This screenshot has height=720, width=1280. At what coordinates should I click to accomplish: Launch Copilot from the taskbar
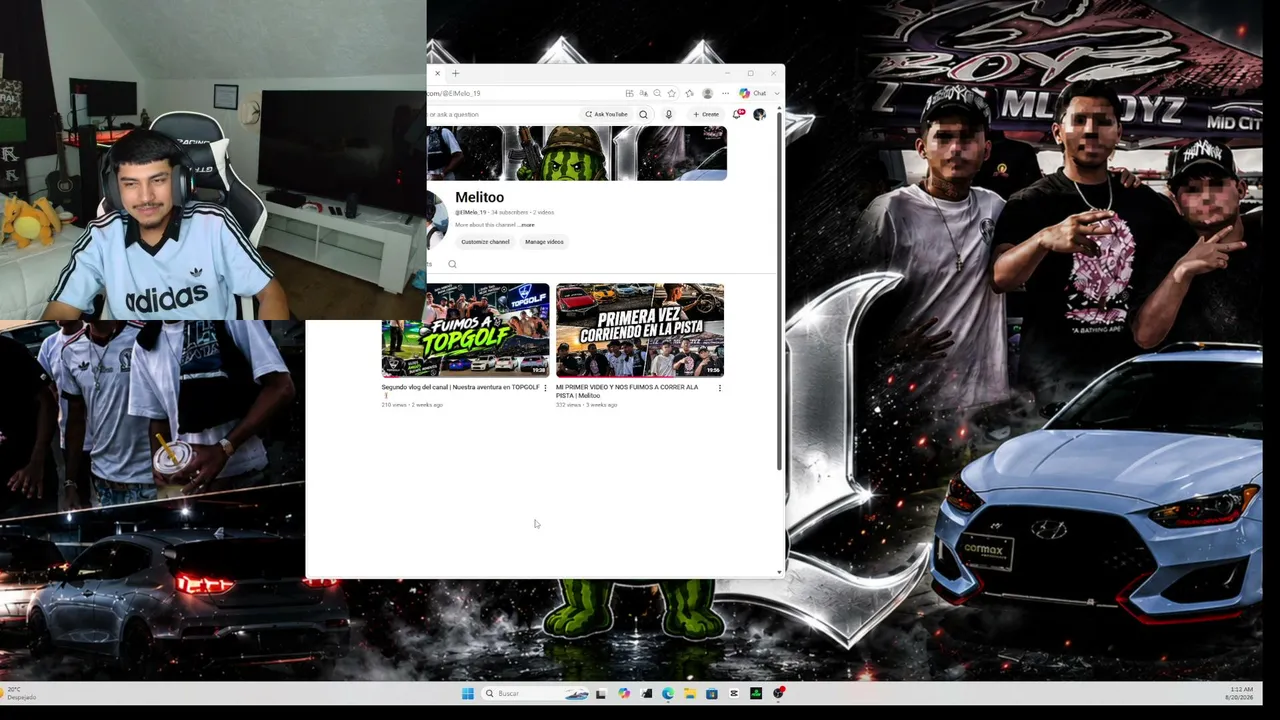coord(624,694)
